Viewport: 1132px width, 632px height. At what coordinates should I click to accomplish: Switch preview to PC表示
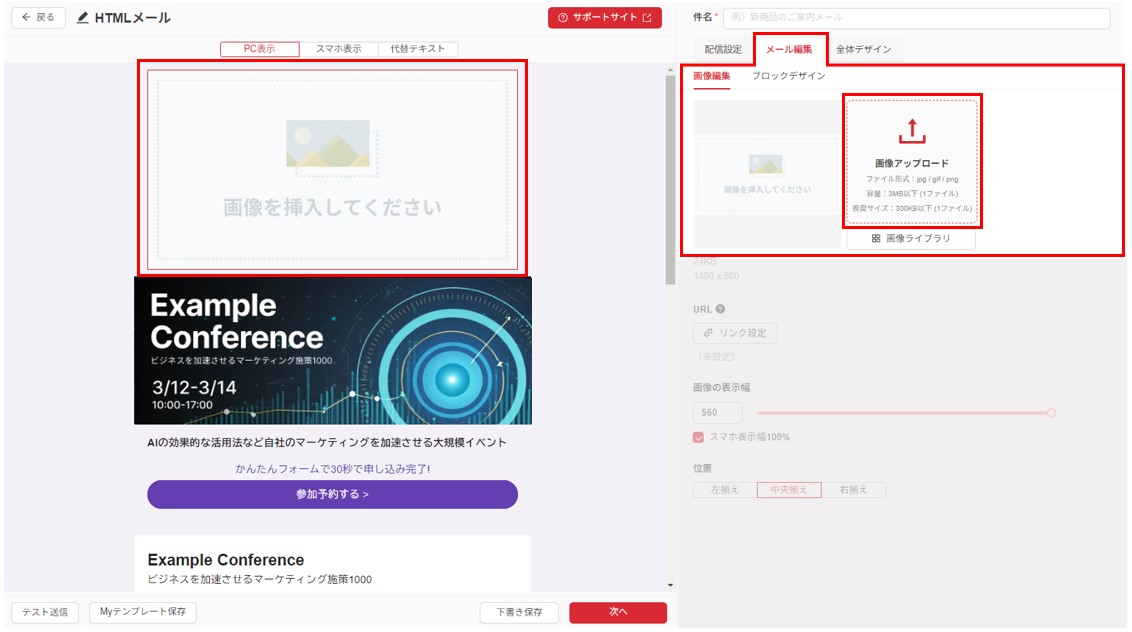260,49
